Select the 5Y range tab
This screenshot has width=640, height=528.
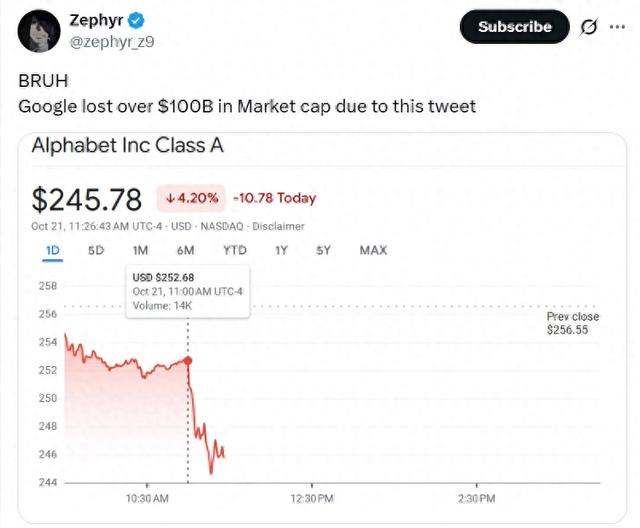point(323,250)
